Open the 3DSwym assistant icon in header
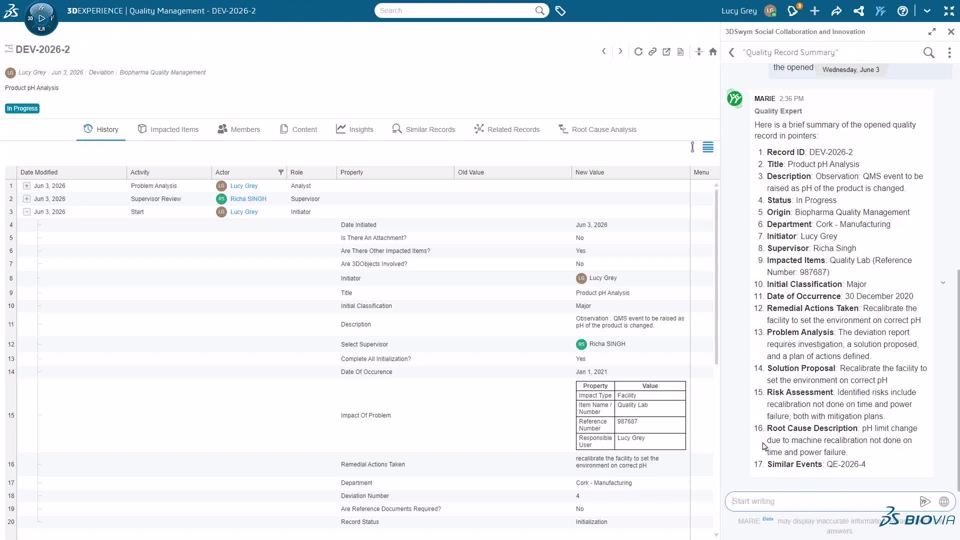This screenshot has width=960, height=540. pos(880,10)
